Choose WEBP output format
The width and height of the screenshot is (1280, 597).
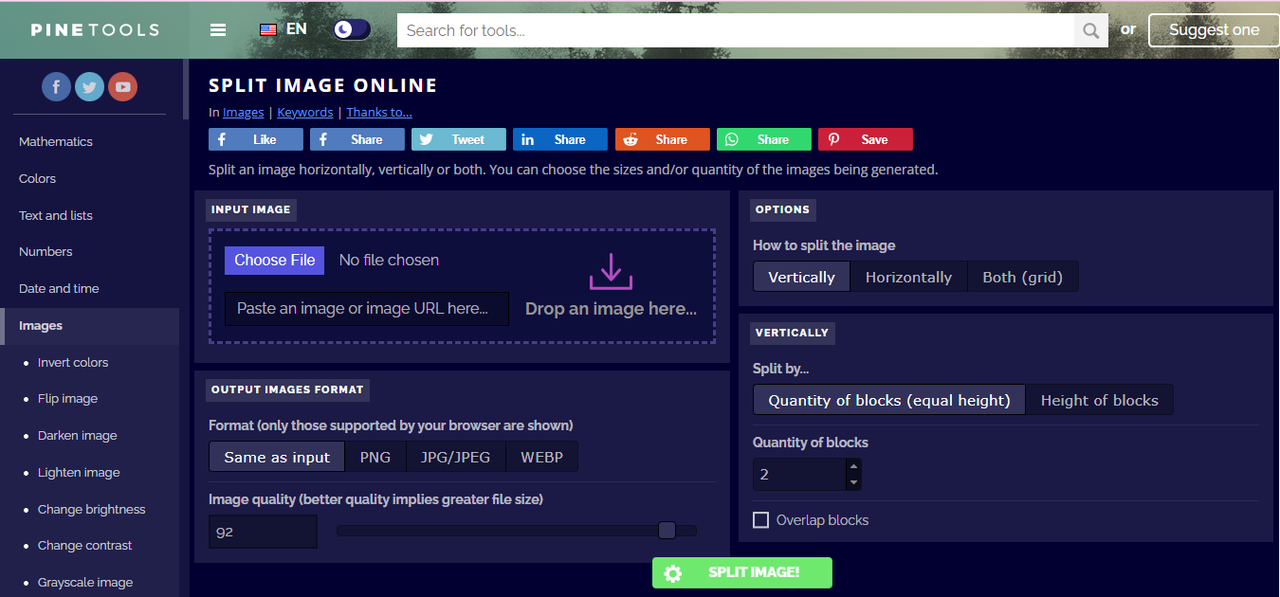(x=542, y=457)
